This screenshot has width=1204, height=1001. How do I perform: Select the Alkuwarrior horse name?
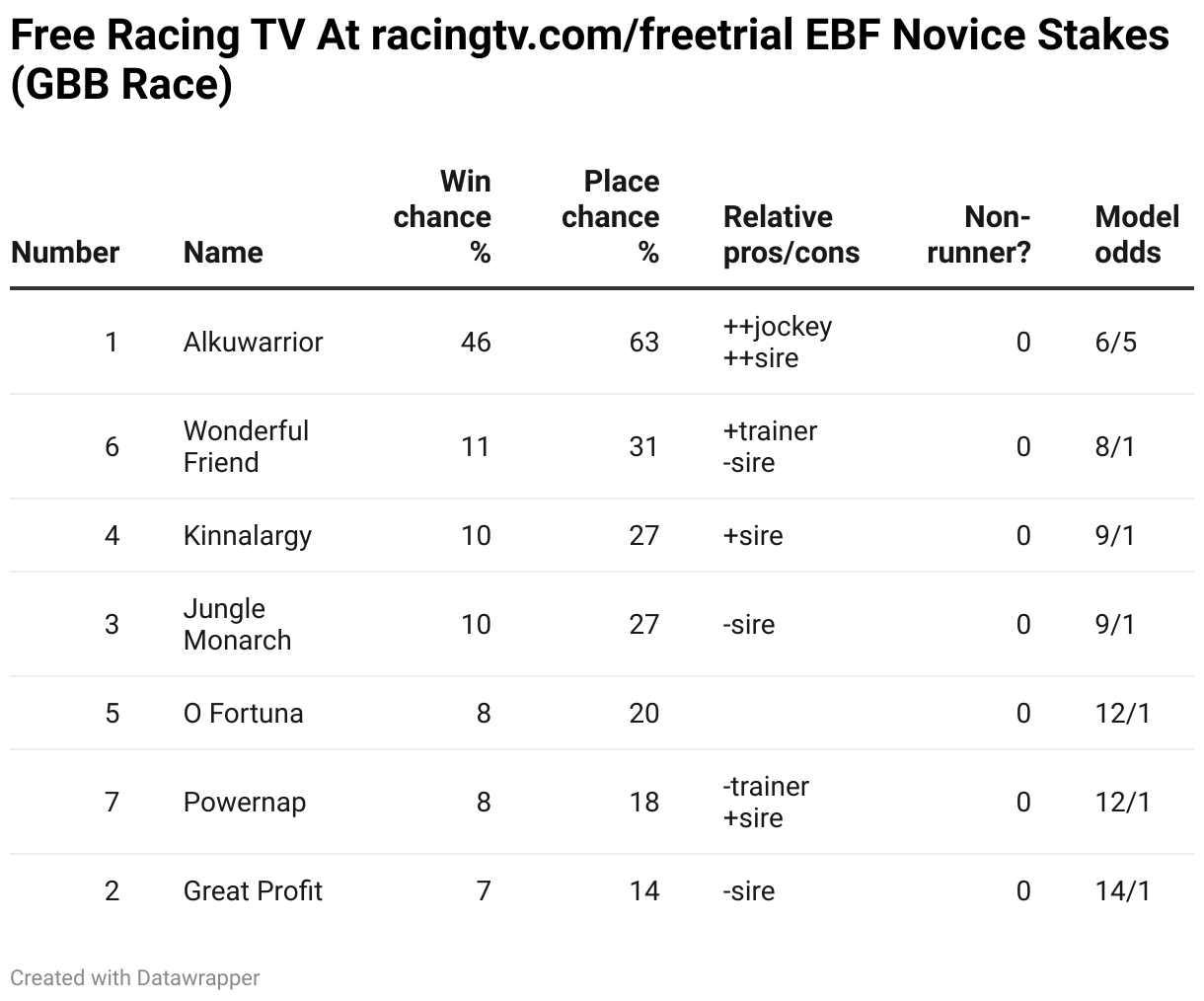253,342
